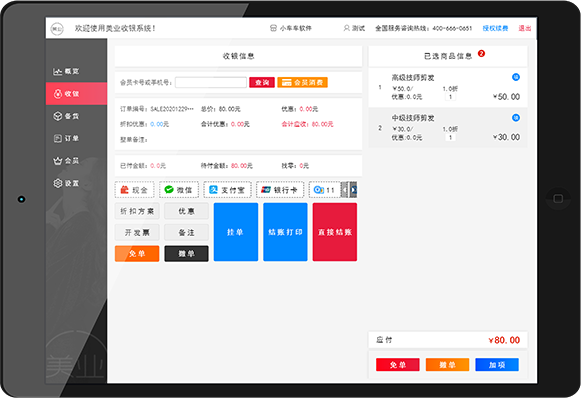The height and width of the screenshot is (398, 581).
Task: Click the red 查询 search button
Action: (x=262, y=82)
